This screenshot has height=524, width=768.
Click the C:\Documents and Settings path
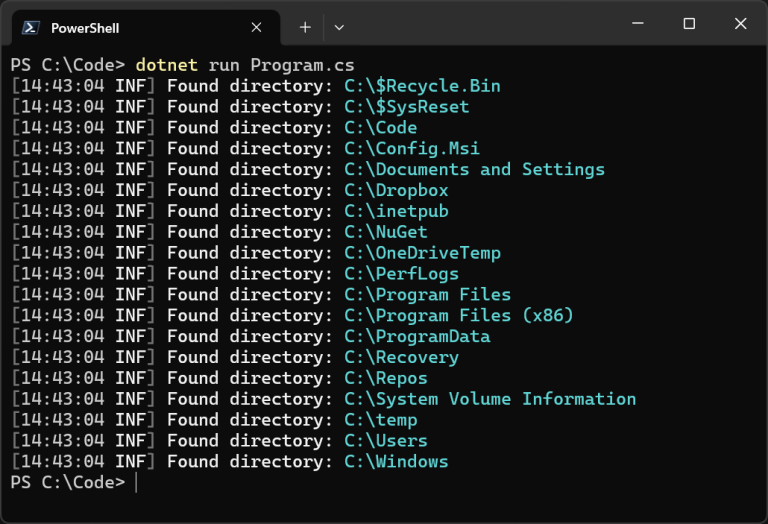pyautogui.click(x=474, y=169)
